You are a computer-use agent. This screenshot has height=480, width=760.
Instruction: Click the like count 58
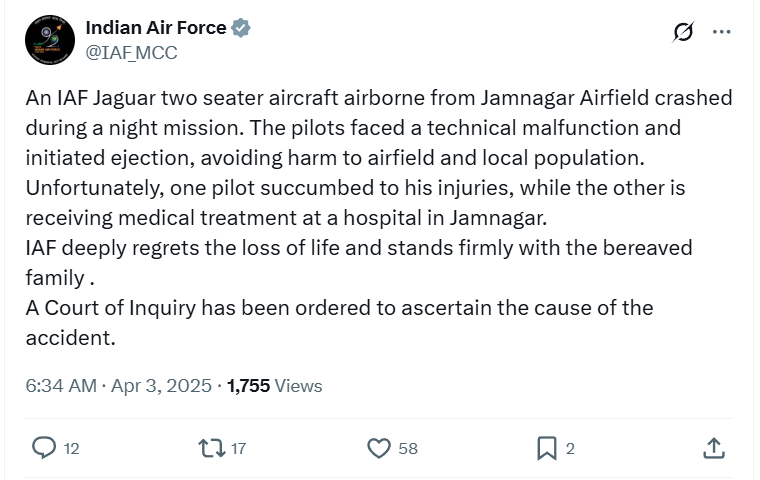point(407,449)
